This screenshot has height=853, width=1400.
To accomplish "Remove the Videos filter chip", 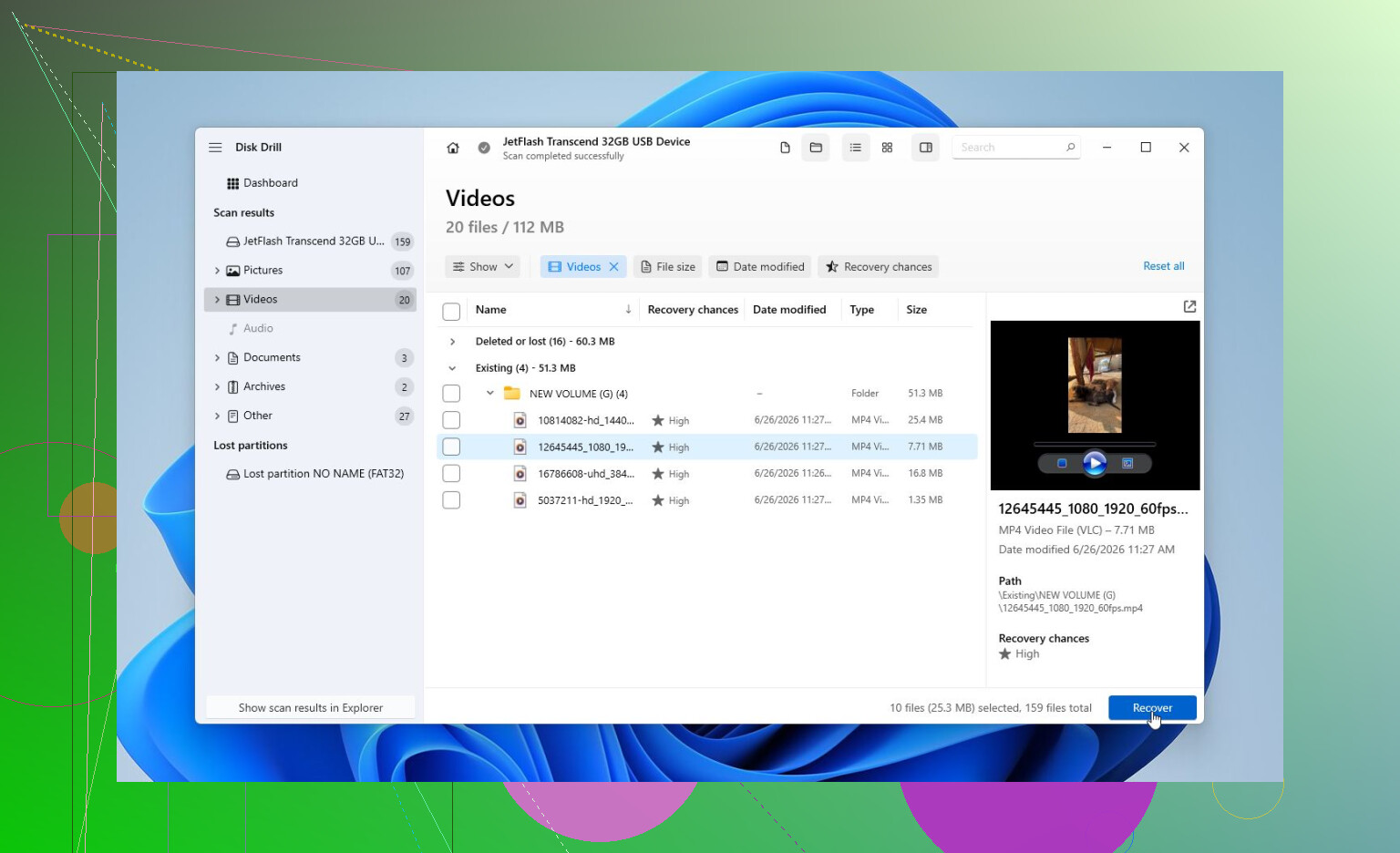I will coord(614,267).
